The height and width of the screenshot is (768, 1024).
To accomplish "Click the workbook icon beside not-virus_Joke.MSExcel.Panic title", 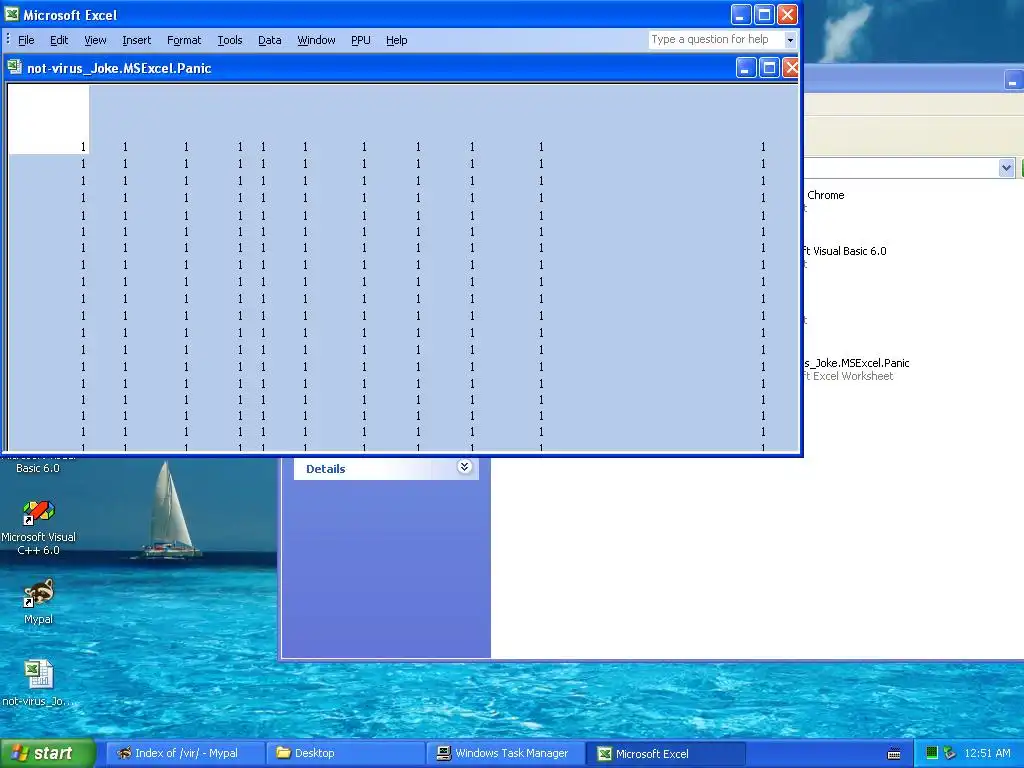I will (14, 67).
